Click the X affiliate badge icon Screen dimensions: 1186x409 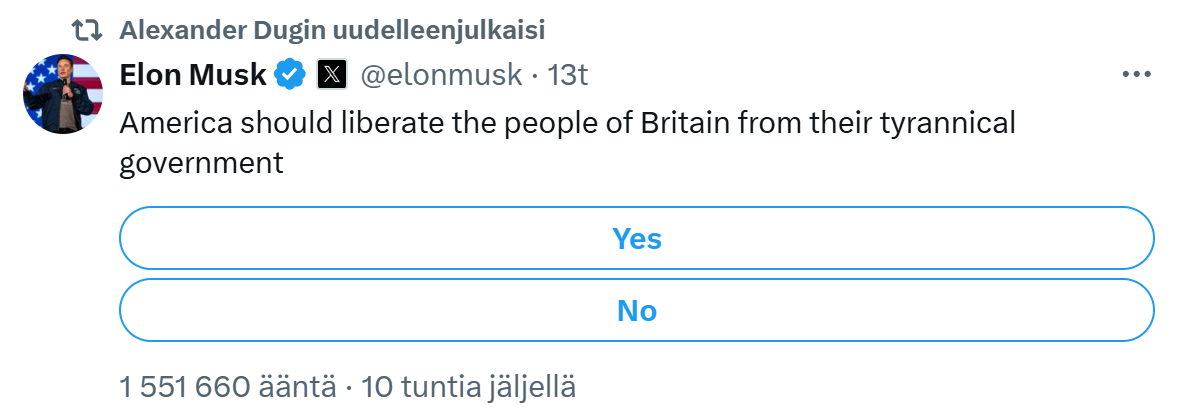click(332, 74)
